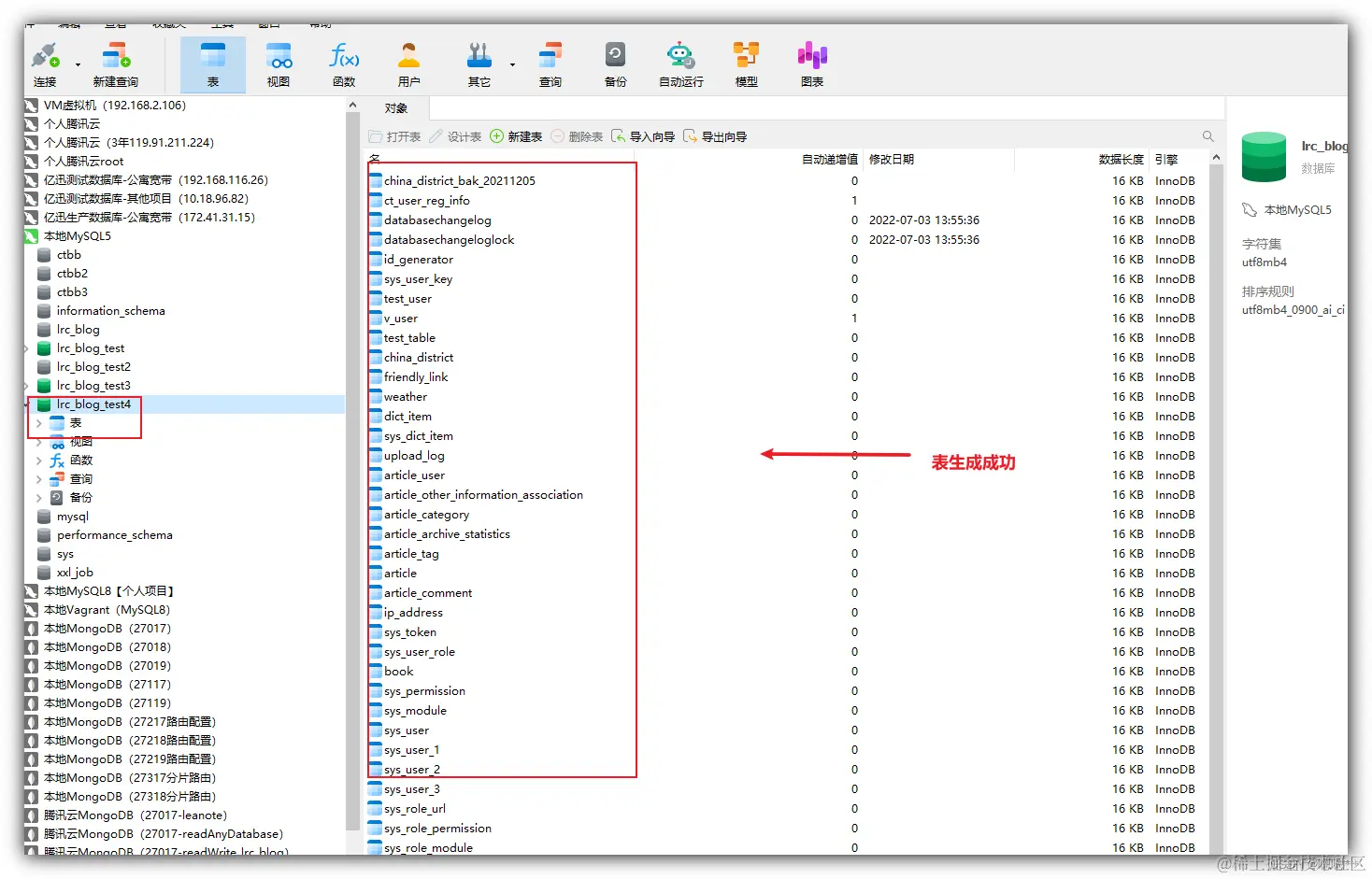Expand the 其它 dropdown arrow
The height and width of the screenshot is (879, 1372).
point(512,64)
